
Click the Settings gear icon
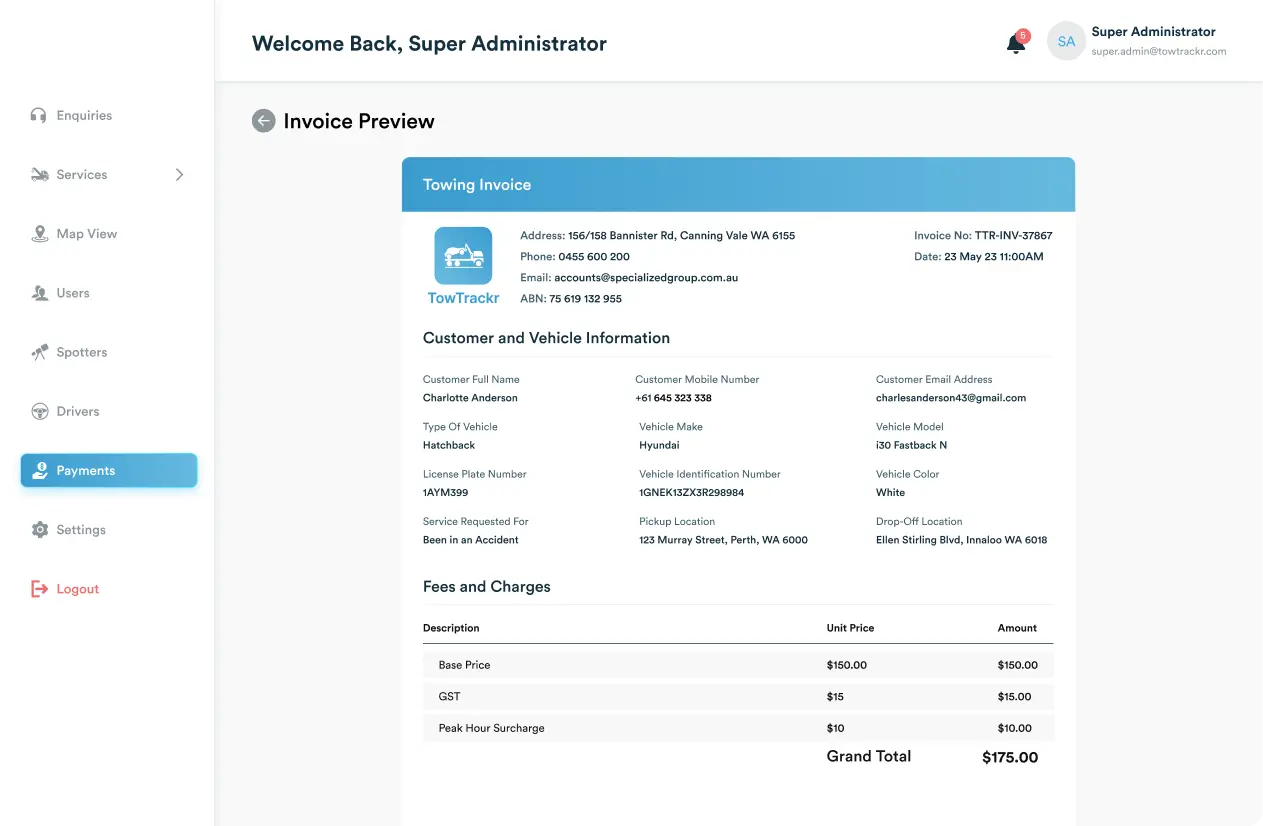tap(39, 530)
